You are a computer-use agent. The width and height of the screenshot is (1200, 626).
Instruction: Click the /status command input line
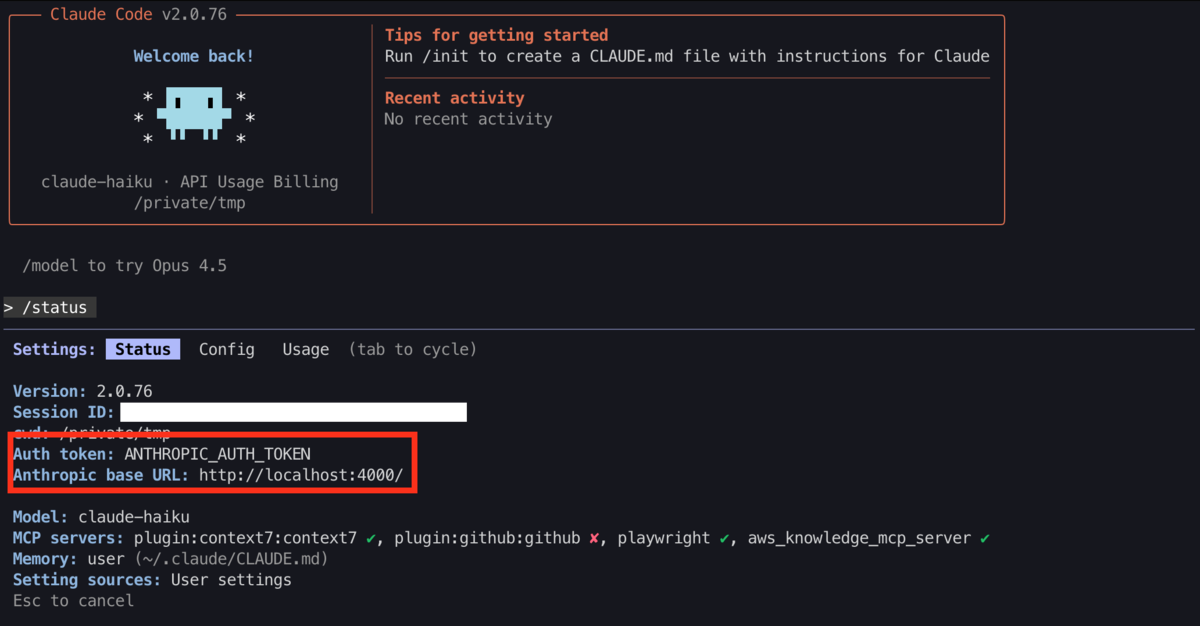coord(48,307)
